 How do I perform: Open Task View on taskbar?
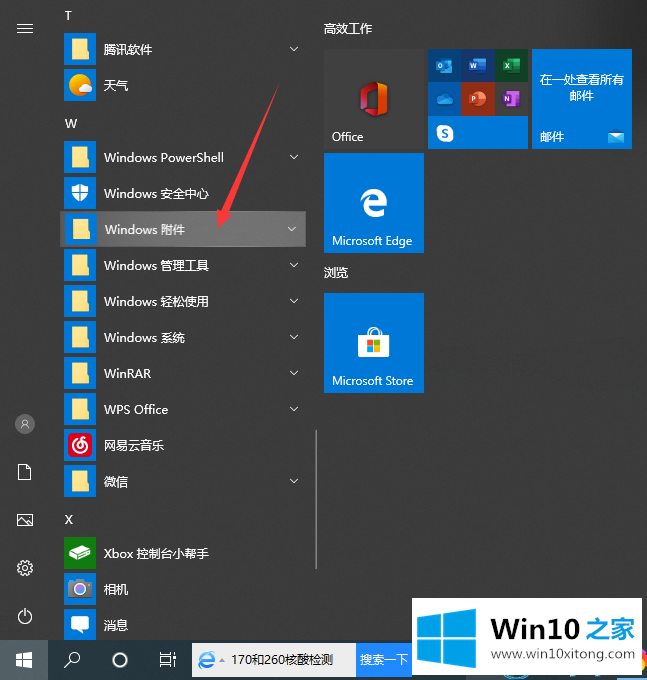click(x=167, y=660)
